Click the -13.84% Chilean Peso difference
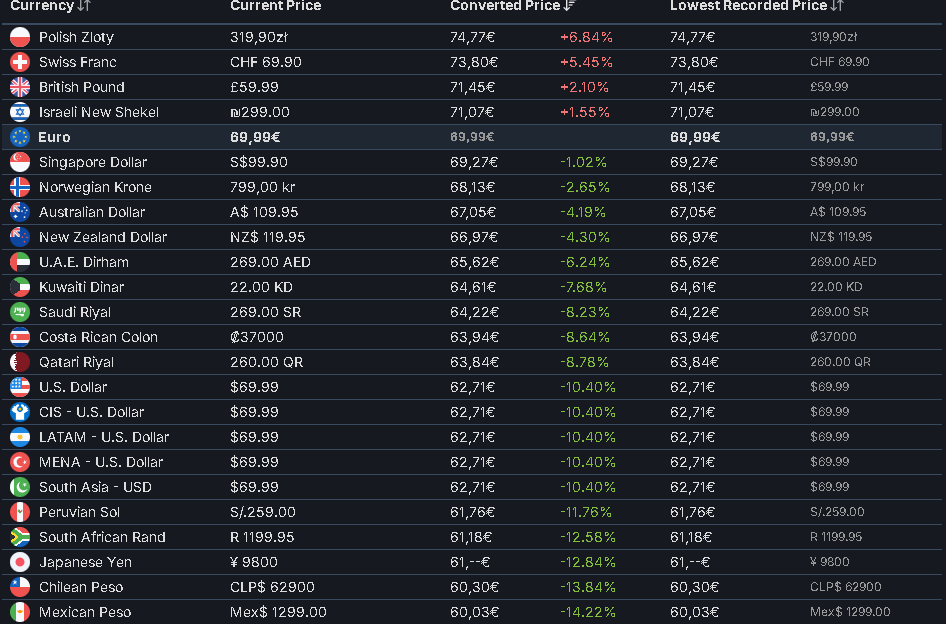Image resolution: width=946 pixels, height=624 pixels. [587, 587]
